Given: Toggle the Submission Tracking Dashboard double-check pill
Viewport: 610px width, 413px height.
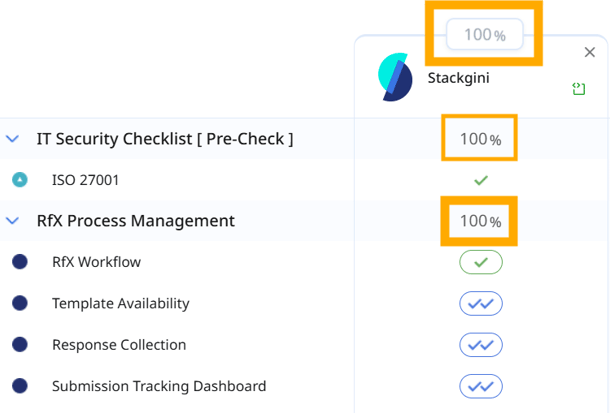Looking at the screenshot, I should coord(481,386).
